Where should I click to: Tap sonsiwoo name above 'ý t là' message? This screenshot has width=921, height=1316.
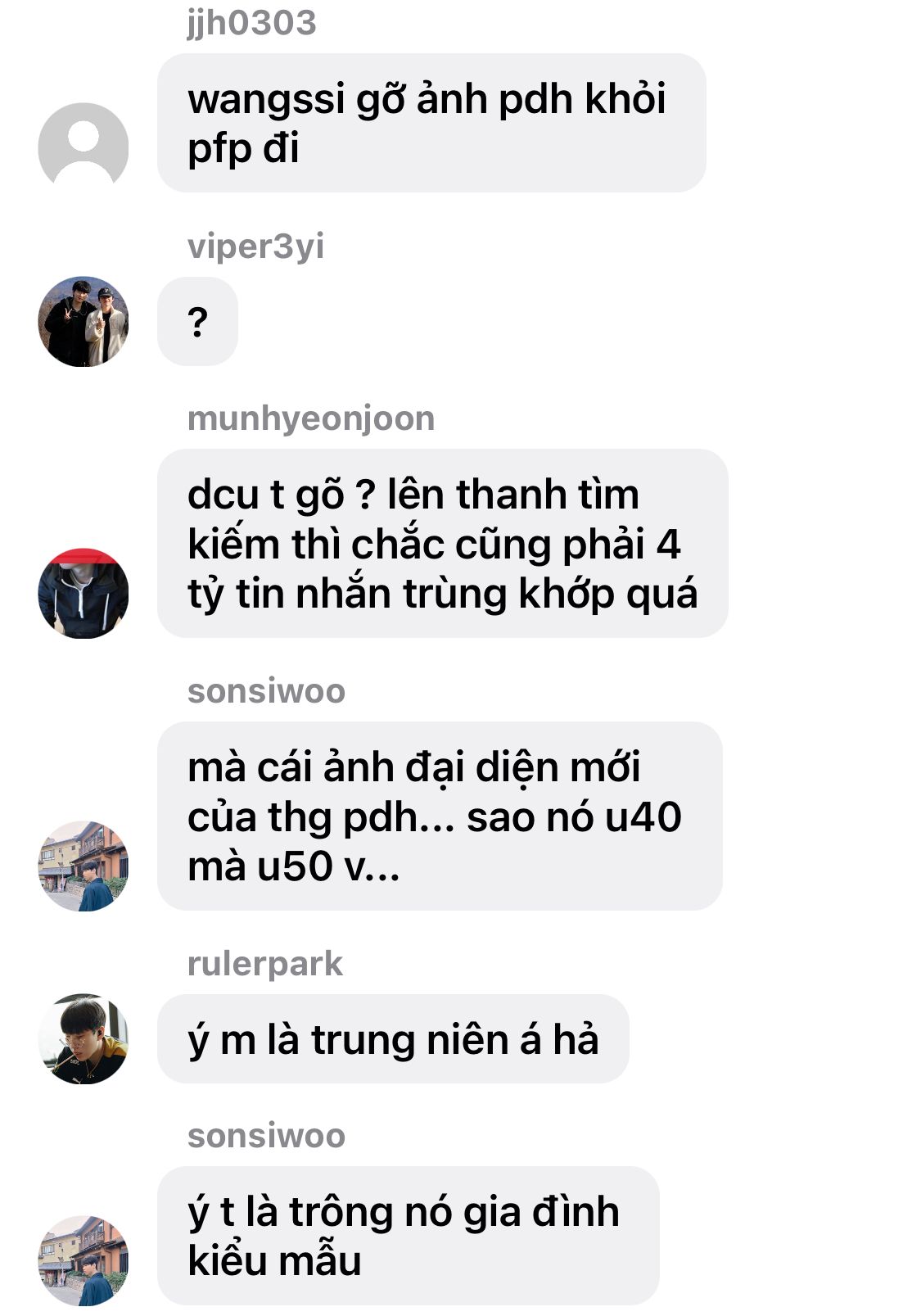(266, 1136)
